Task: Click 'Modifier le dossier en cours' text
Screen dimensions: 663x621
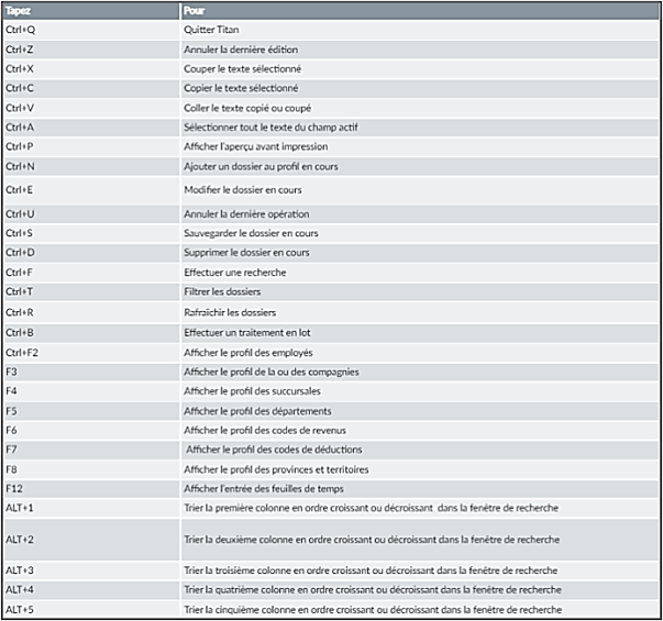Action: pos(243,190)
